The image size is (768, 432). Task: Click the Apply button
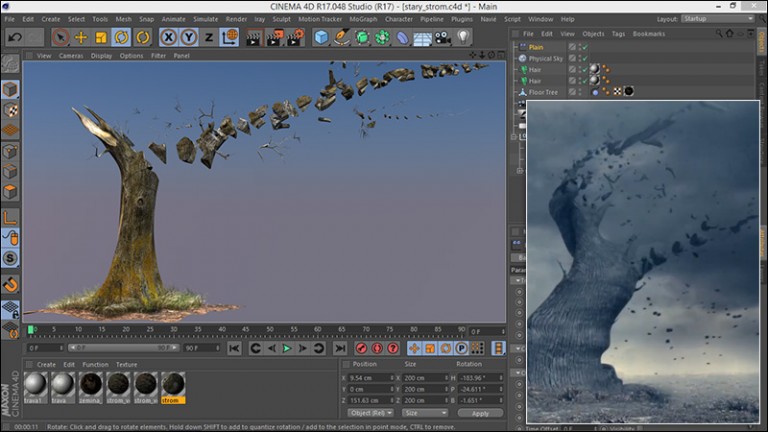[480, 413]
